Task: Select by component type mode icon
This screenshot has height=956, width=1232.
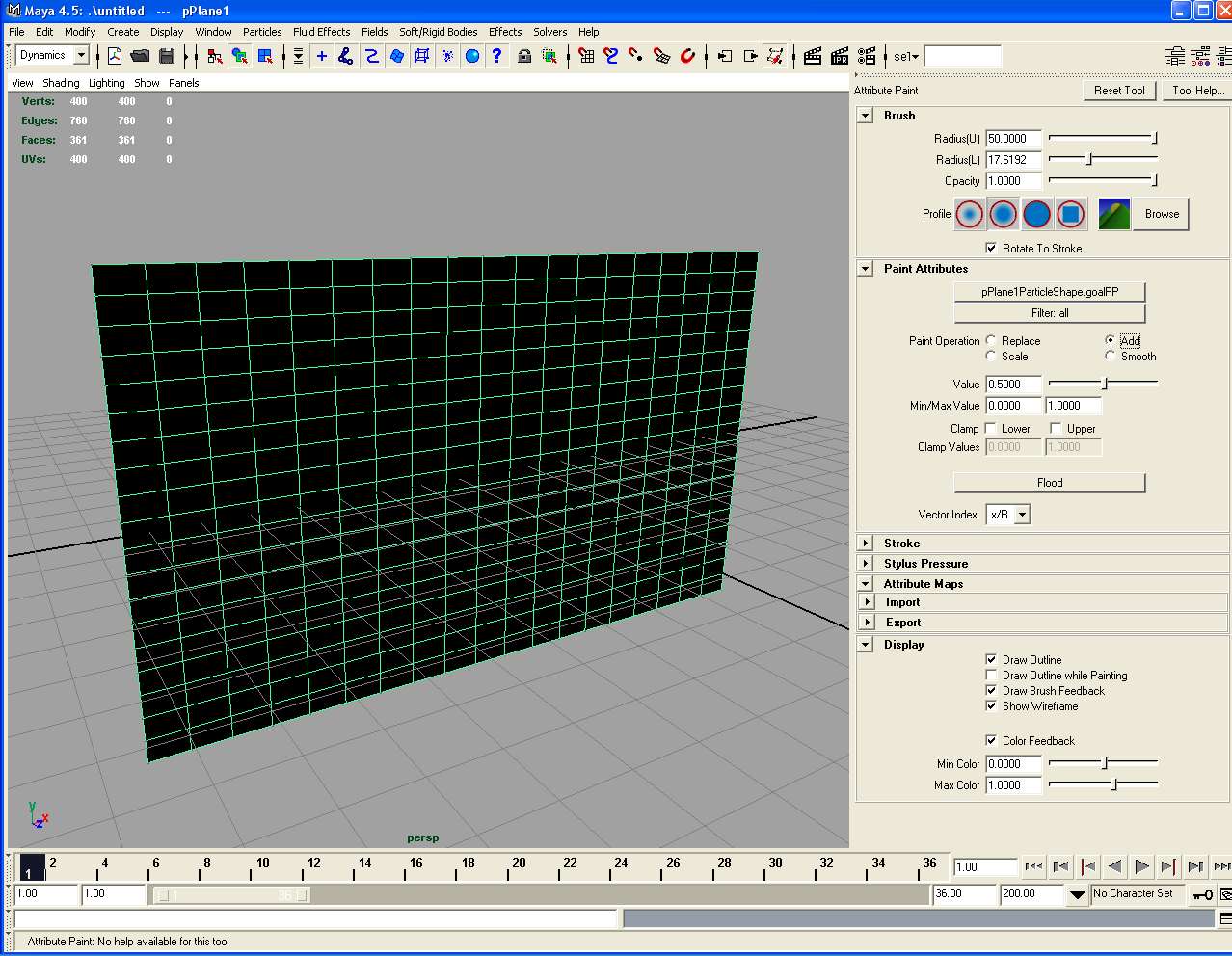Action: click(x=265, y=56)
